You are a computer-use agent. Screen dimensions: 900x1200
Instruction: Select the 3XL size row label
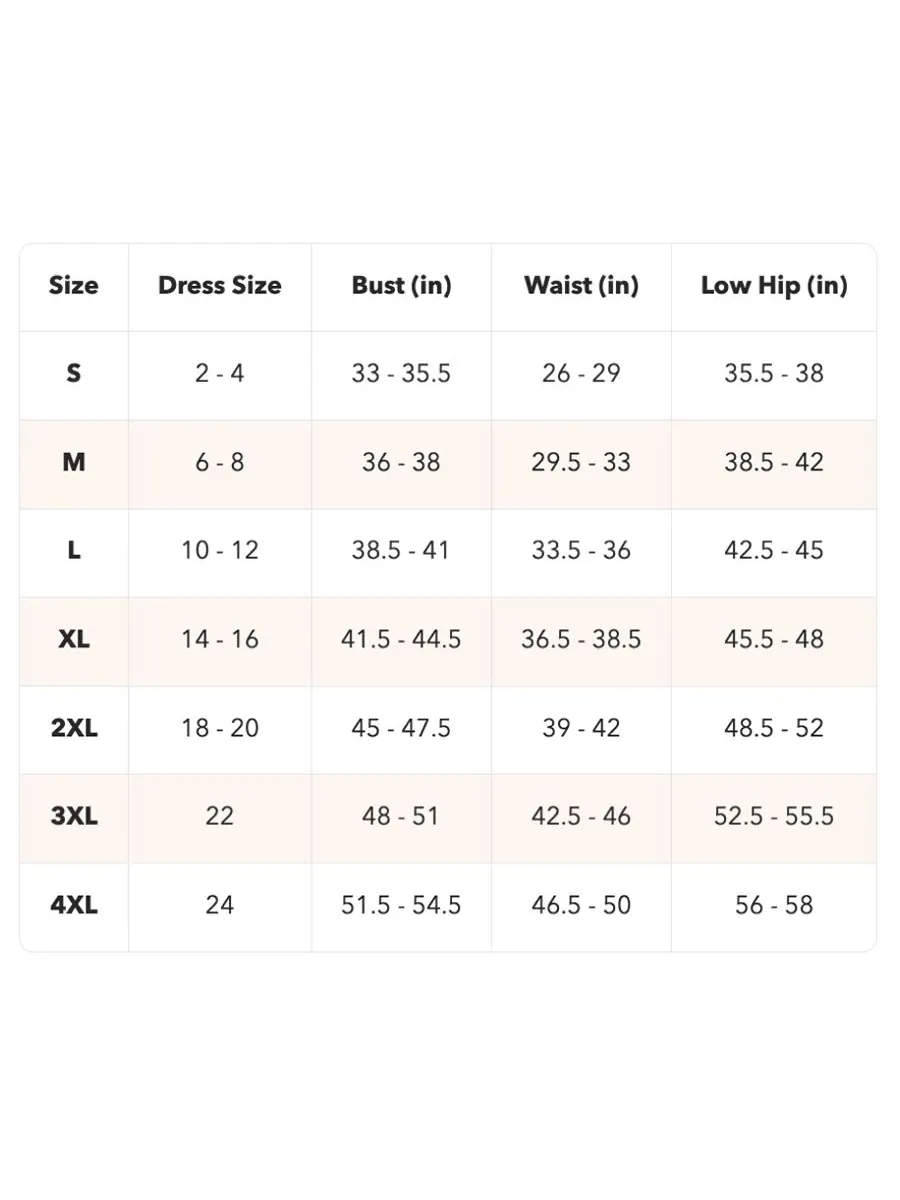(x=74, y=817)
